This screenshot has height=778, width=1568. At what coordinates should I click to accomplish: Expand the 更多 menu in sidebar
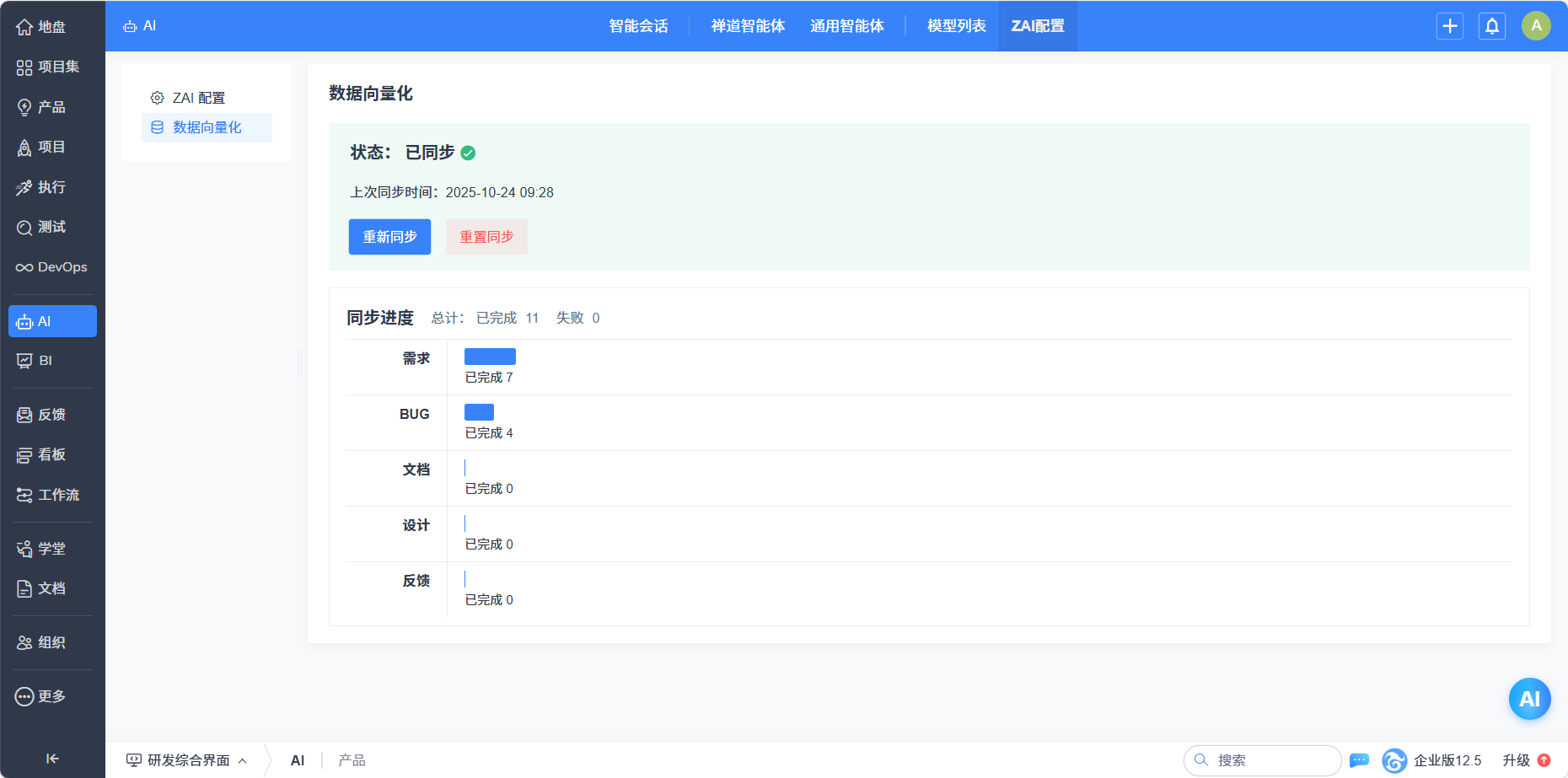(52, 696)
